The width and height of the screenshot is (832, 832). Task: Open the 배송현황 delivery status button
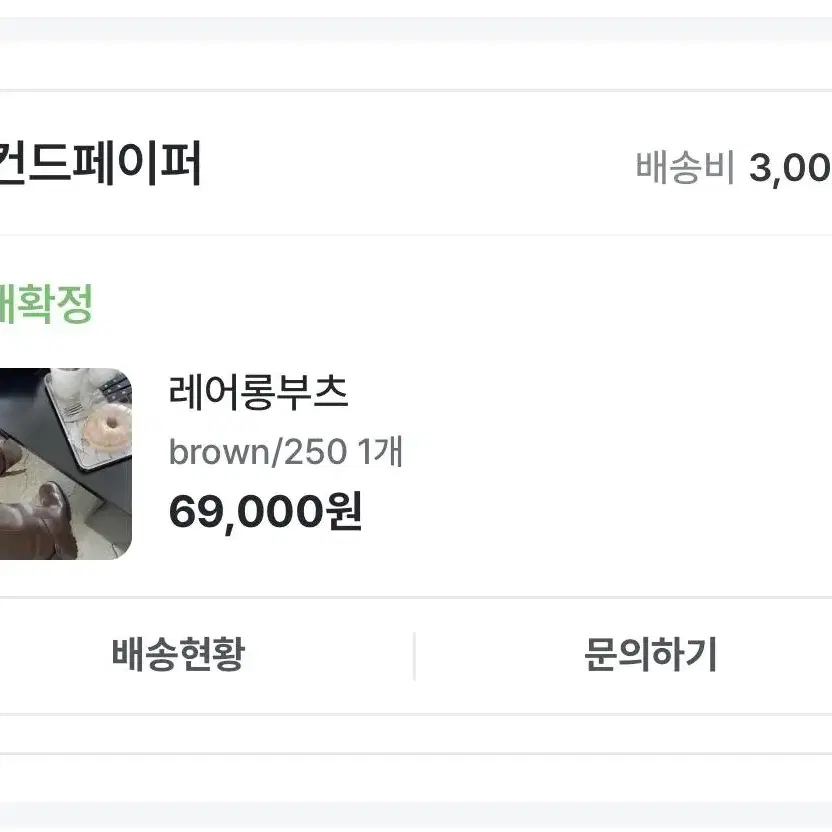pyautogui.click(x=178, y=655)
